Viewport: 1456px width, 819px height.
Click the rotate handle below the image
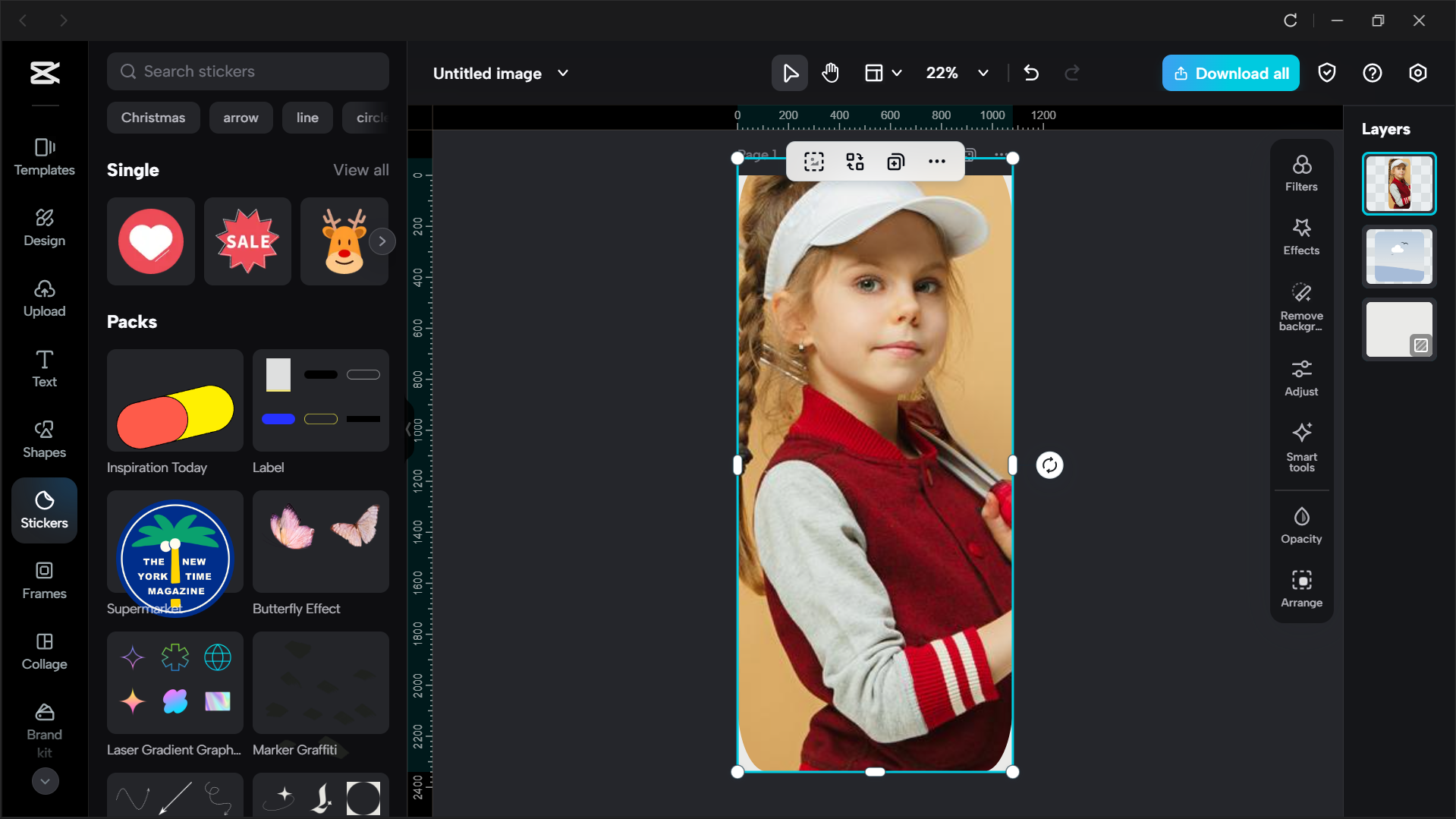(x=1049, y=465)
